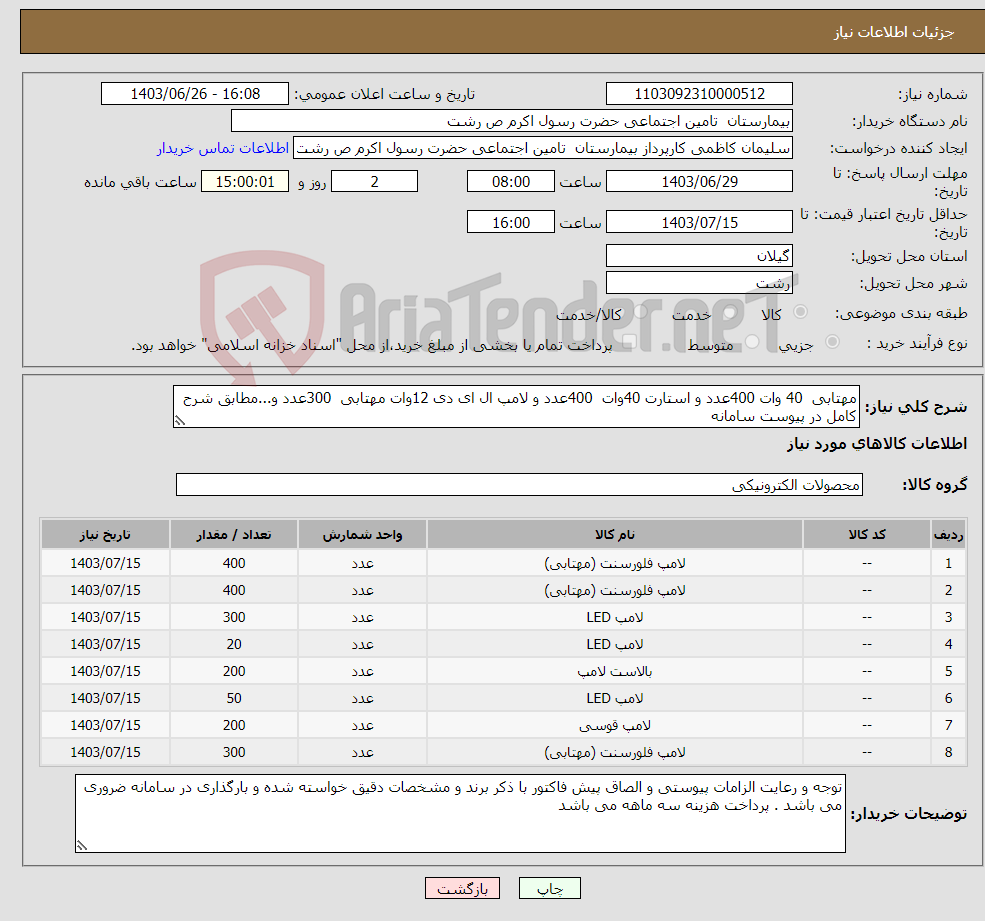Click the need number field 1103092310000512
Image resolution: width=985 pixels, height=921 pixels.
coord(699,94)
